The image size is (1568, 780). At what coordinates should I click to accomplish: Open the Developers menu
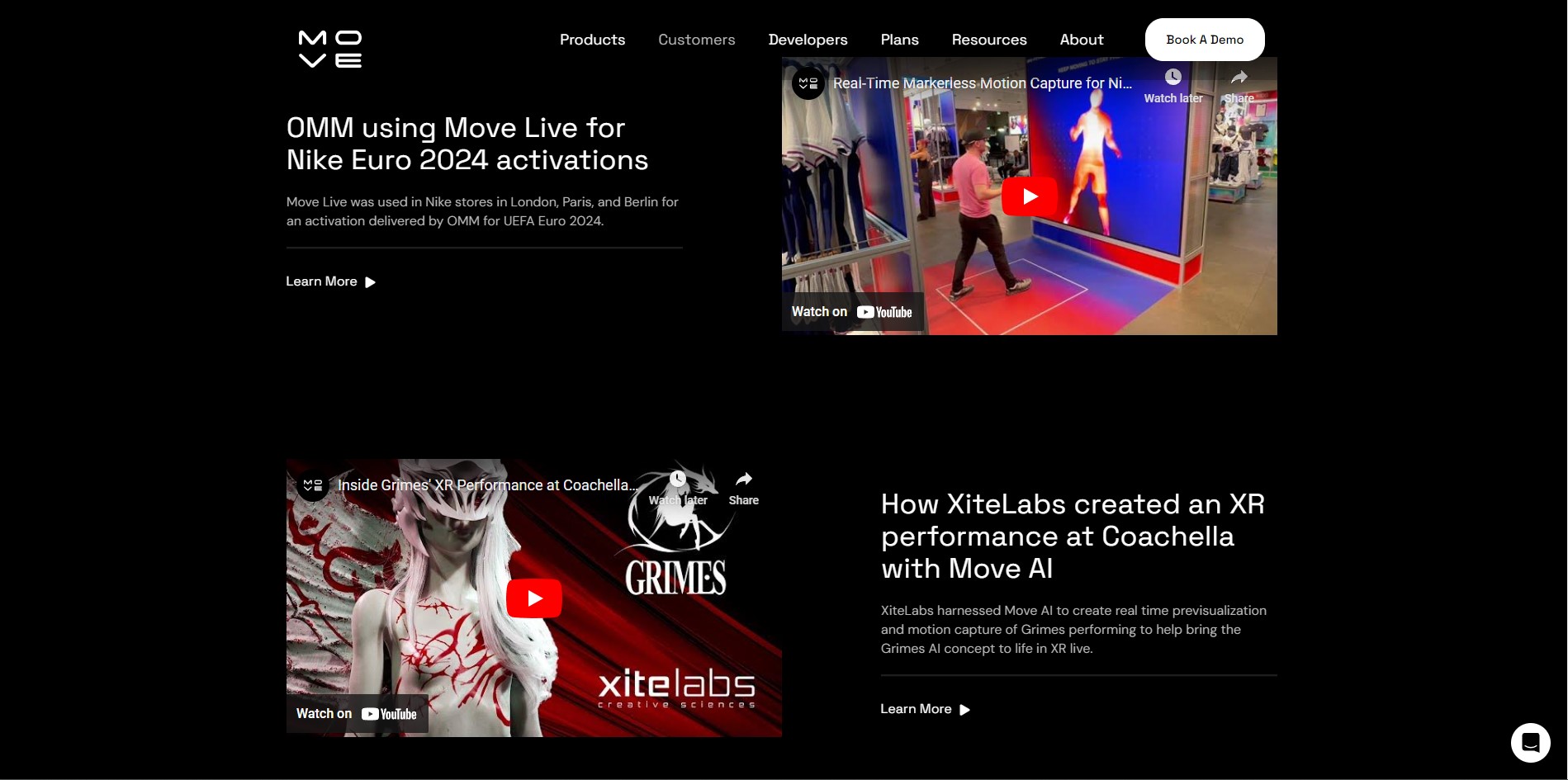[x=808, y=40]
